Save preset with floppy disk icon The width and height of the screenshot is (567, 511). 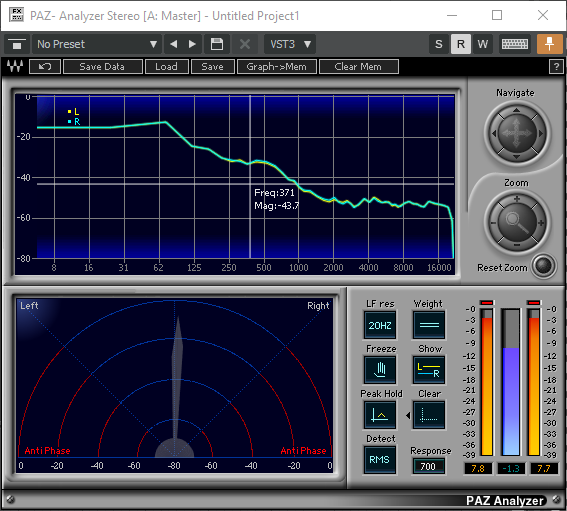point(217,44)
